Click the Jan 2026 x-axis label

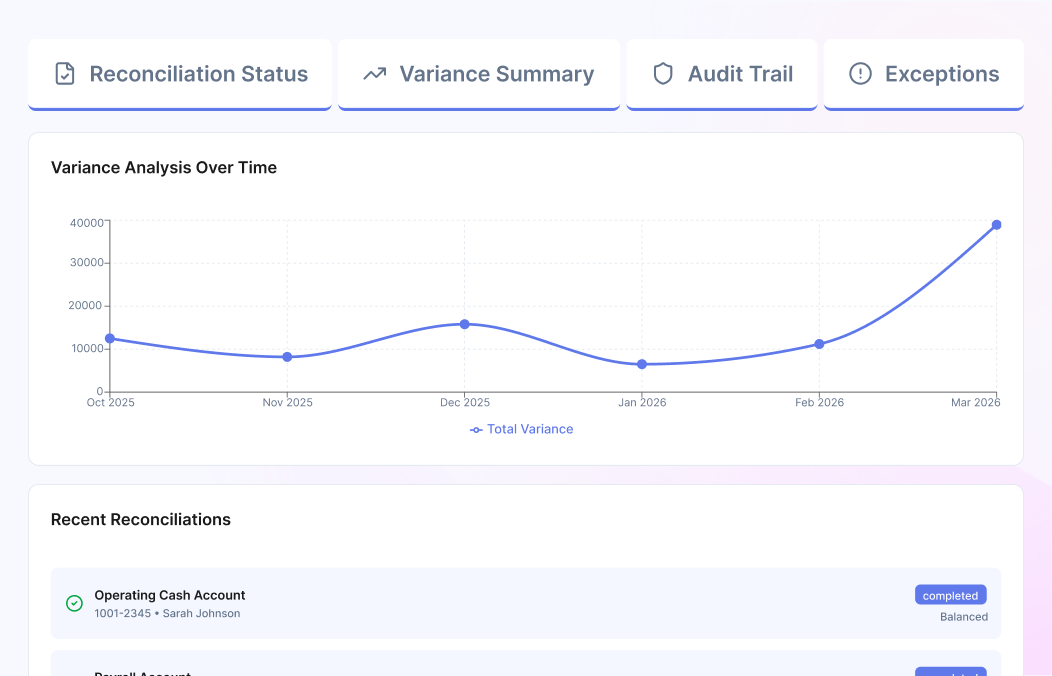tap(642, 402)
